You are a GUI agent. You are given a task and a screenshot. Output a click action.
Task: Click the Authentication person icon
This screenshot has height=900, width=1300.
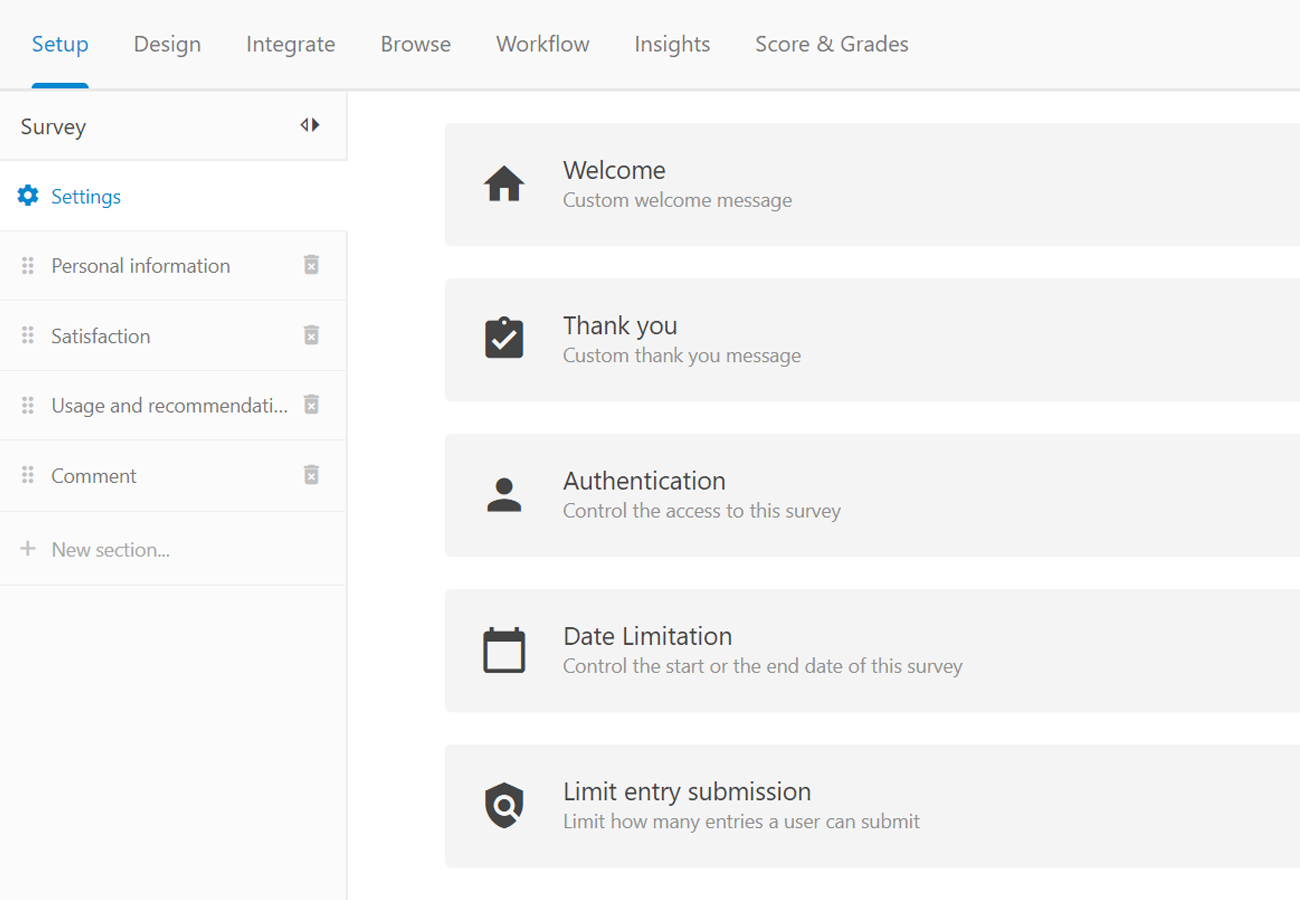coord(504,495)
